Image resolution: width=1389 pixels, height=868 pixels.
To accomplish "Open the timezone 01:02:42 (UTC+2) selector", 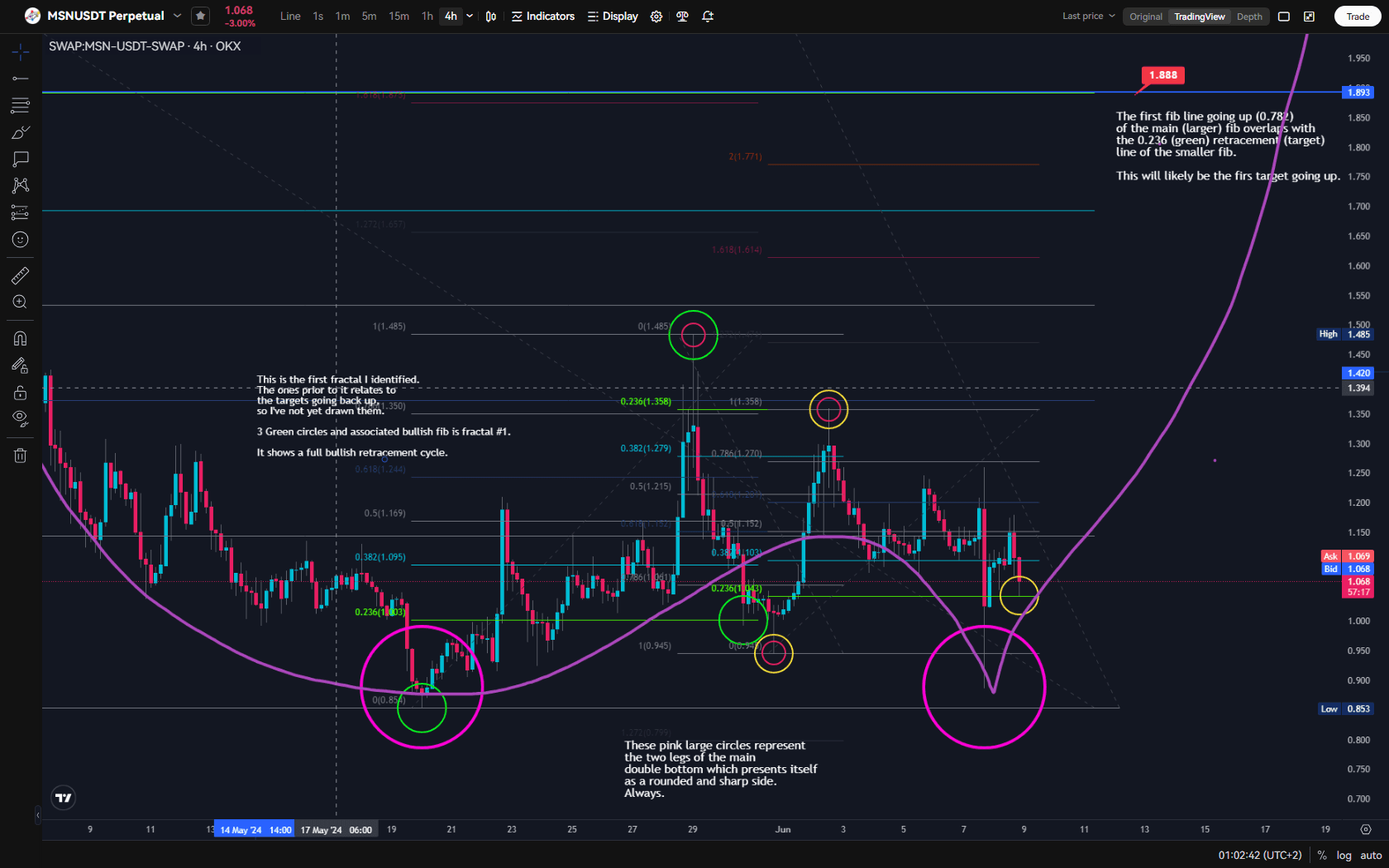I will point(1260,855).
